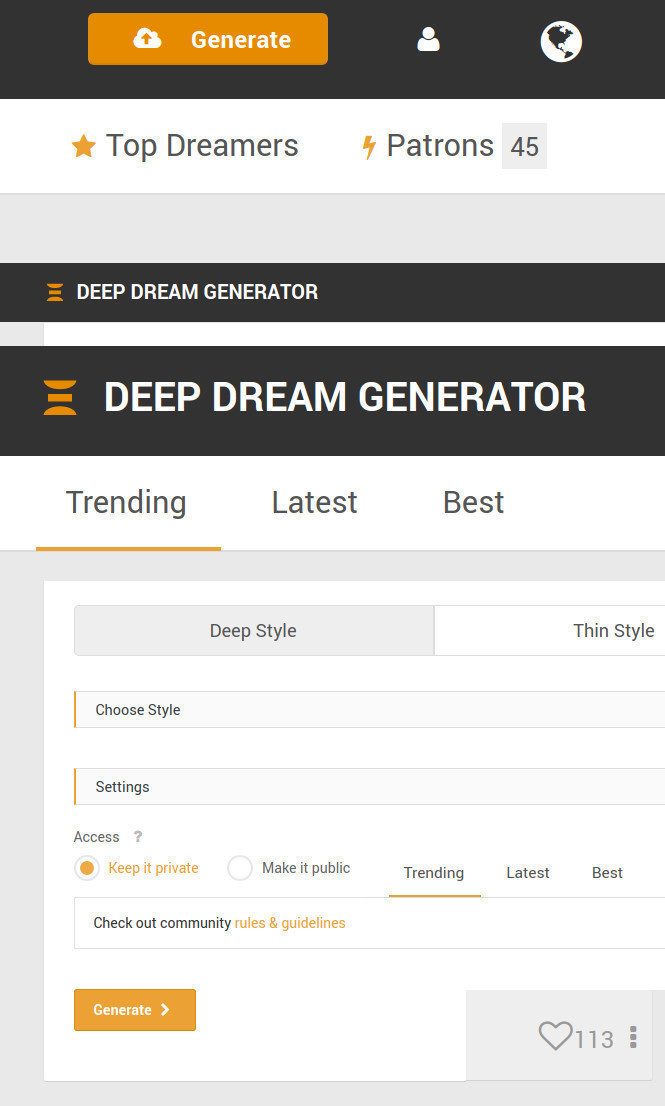Click the 113 likes count
Viewport: 665px width, 1106px height.
[594, 1040]
